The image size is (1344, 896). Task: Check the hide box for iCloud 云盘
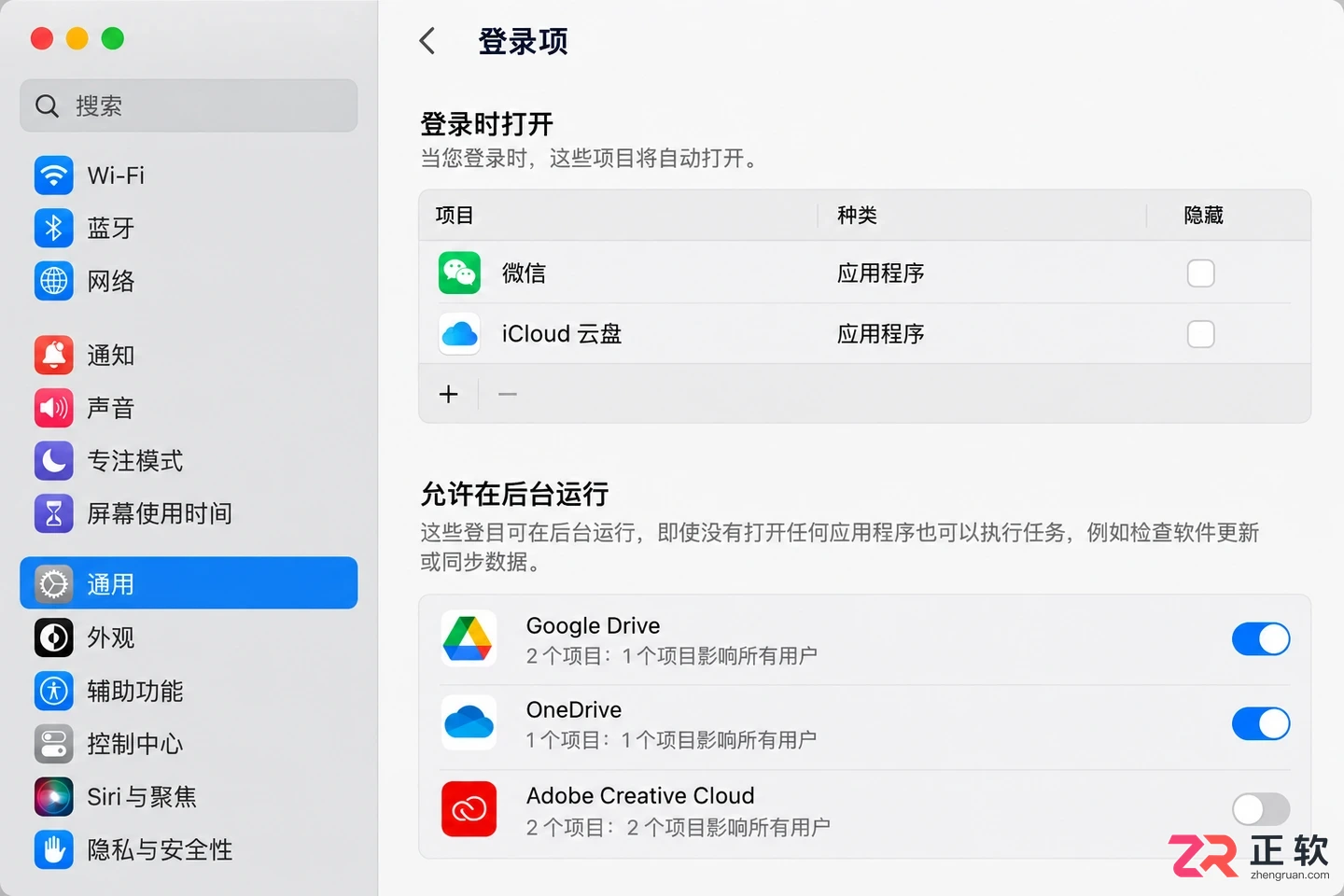pyautogui.click(x=1200, y=334)
